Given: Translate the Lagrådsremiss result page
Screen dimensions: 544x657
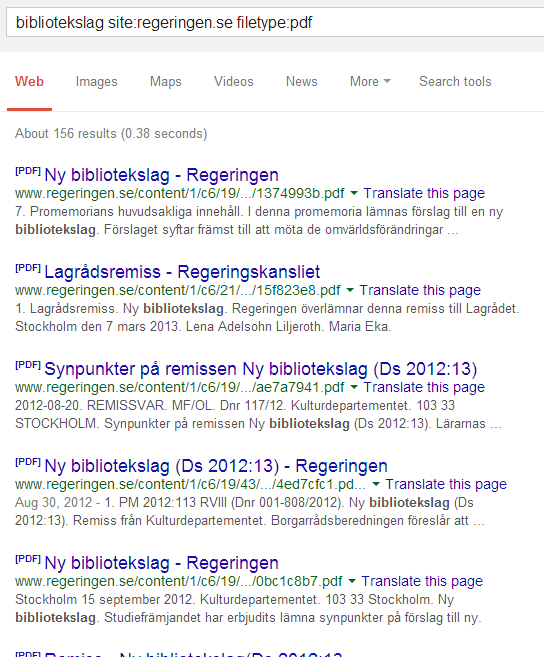Looking at the screenshot, I should pyautogui.click(x=420, y=290).
